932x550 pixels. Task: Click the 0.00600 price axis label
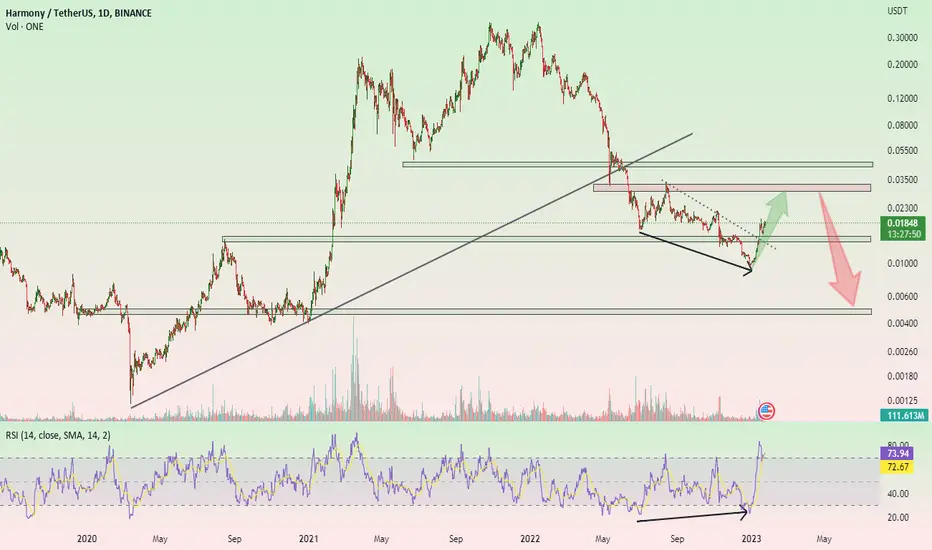(902, 297)
